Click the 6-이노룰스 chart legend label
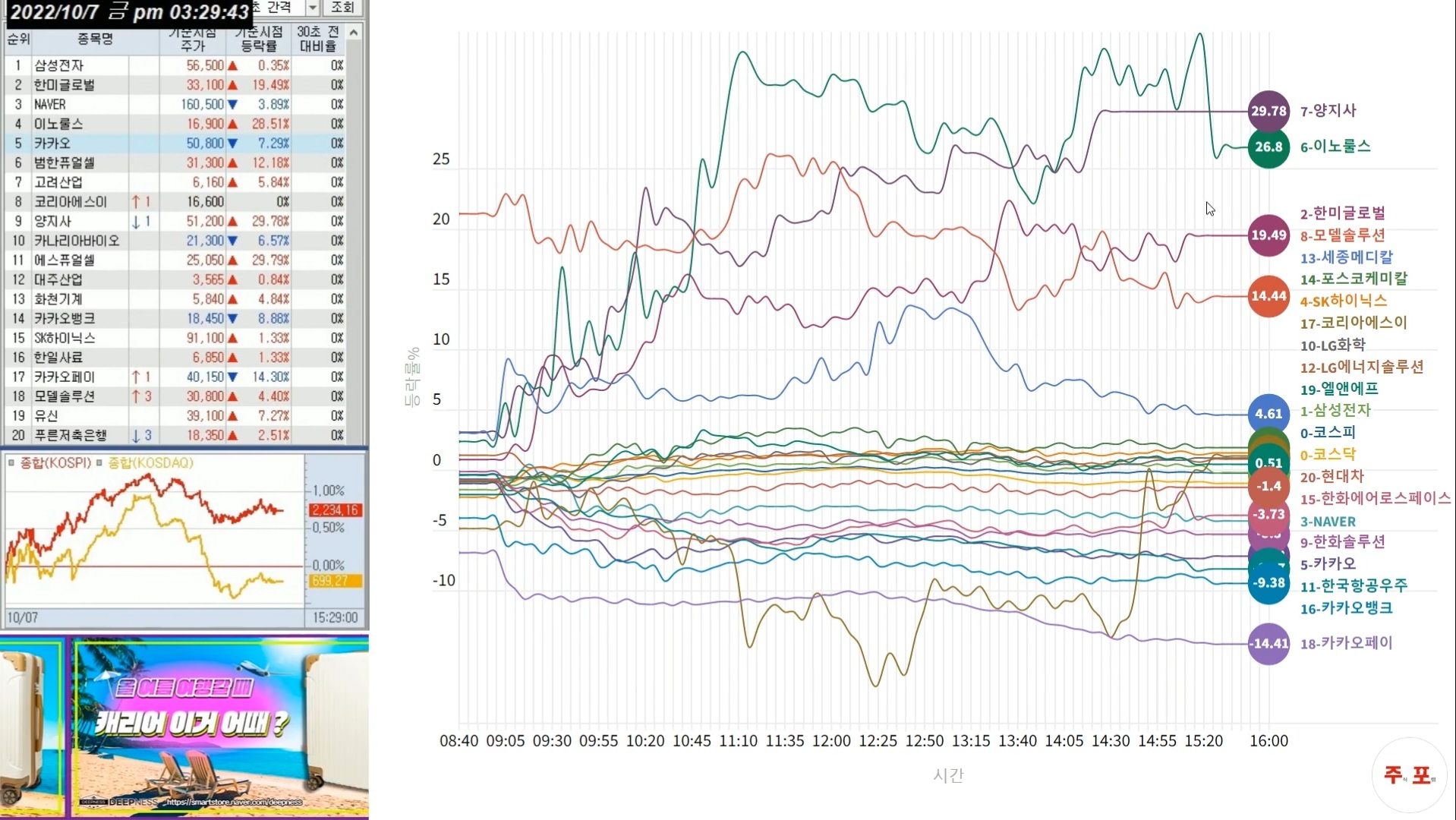1456x820 pixels. [1335, 147]
